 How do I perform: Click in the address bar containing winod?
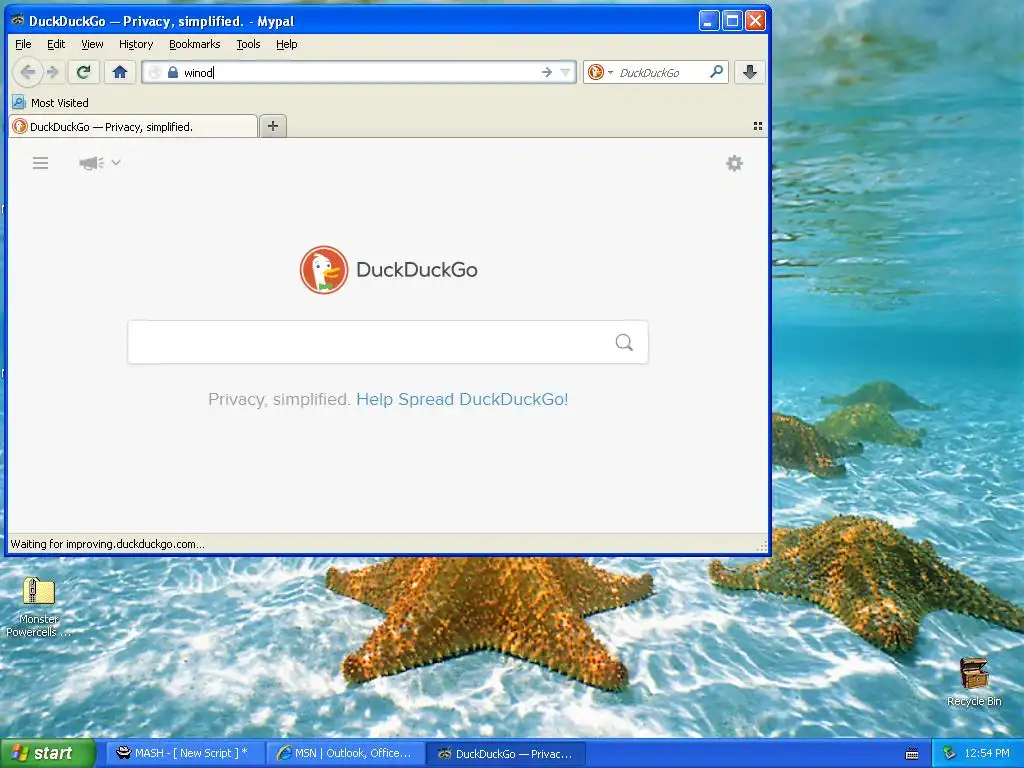359,72
